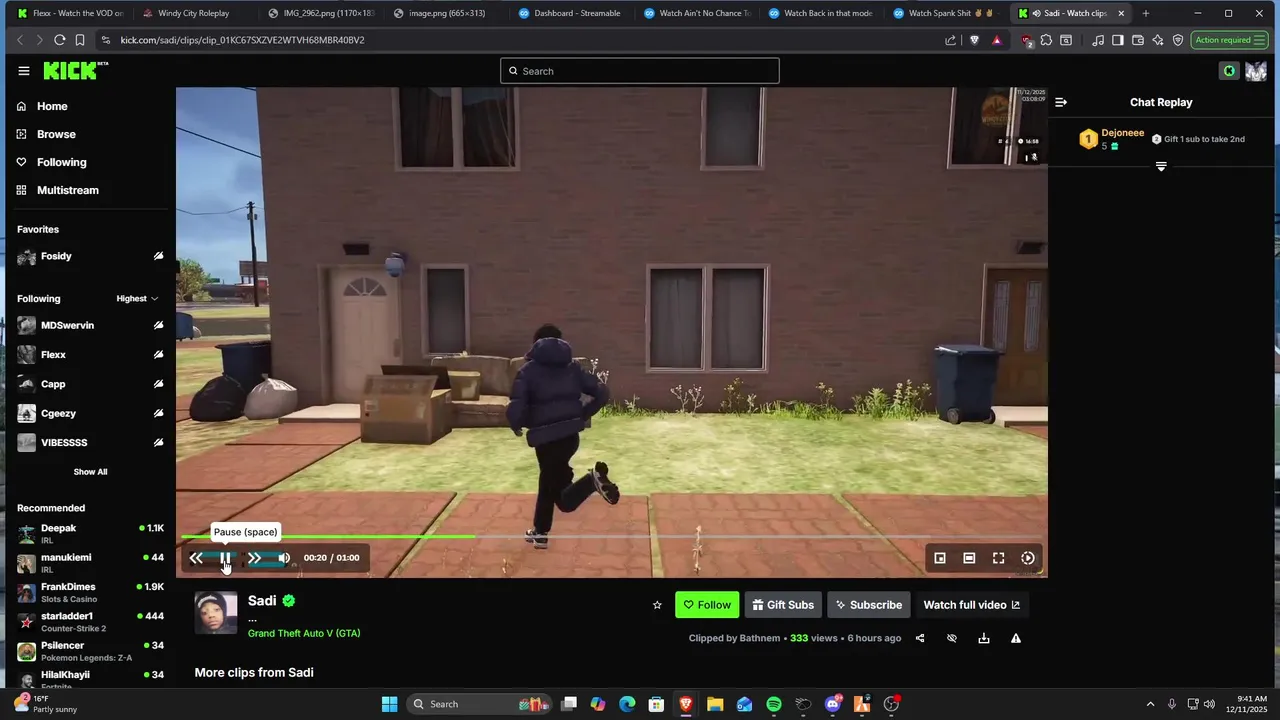Screen dimensions: 1280x720
Task: Open Fosidy channel in Favorites
Action: 90,256
